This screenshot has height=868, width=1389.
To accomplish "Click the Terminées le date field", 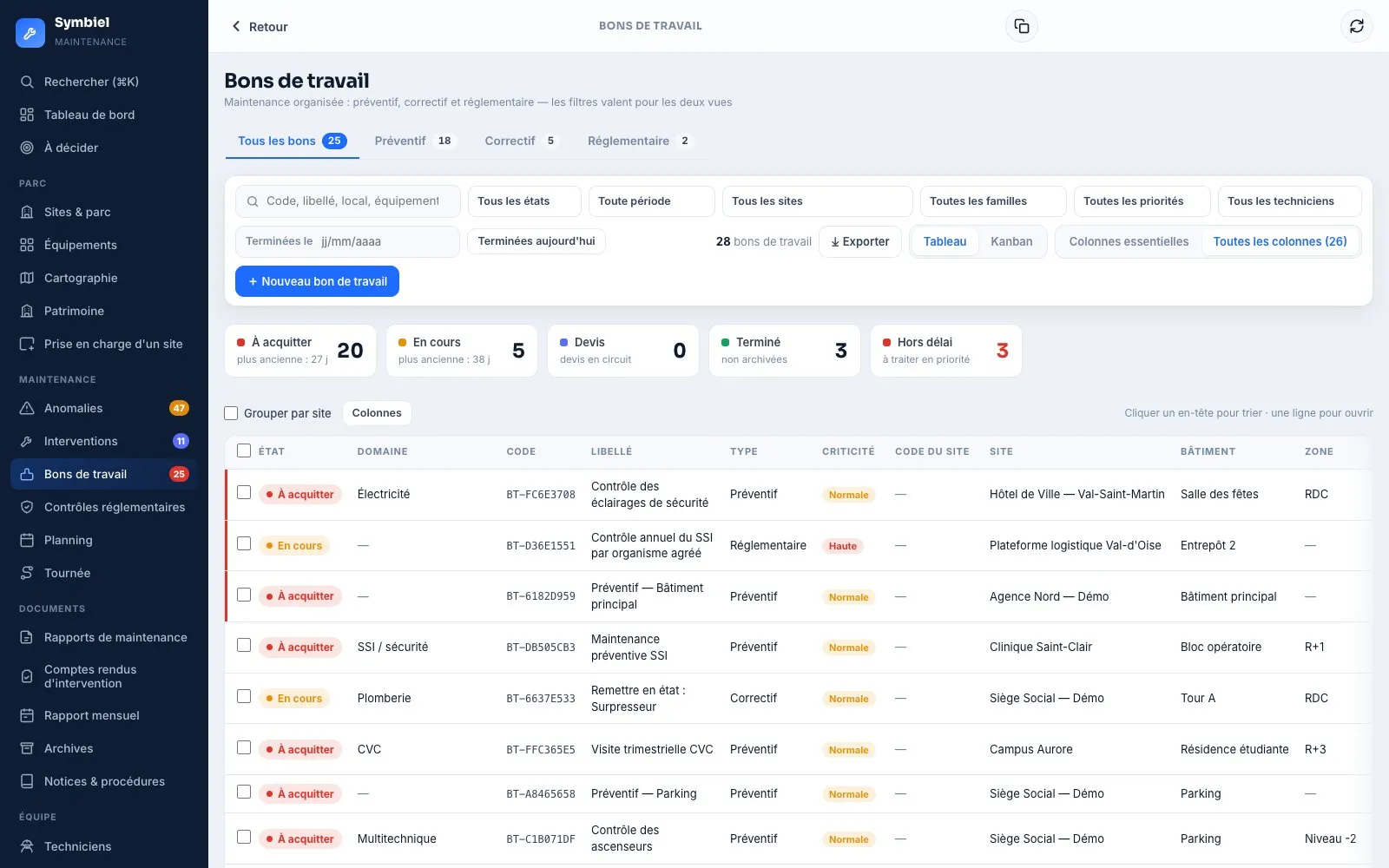I will coord(348,241).
